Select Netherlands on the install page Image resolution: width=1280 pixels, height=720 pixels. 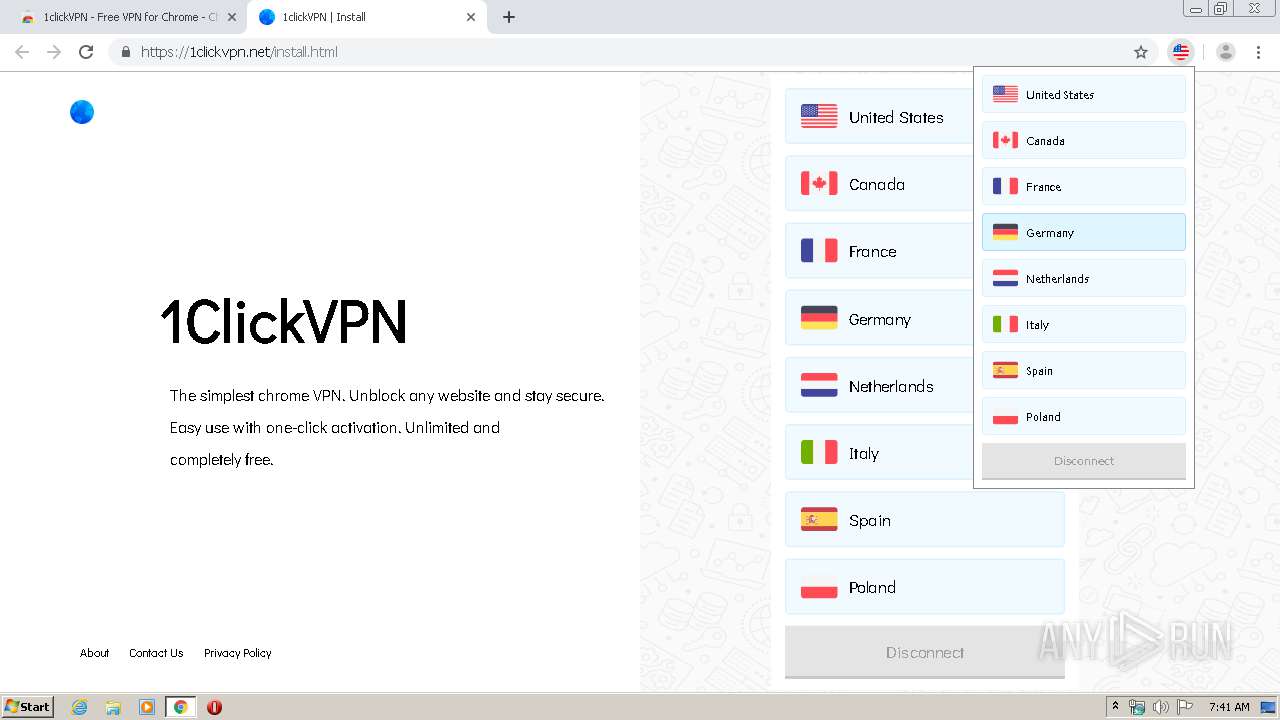[x=879, y=386]
